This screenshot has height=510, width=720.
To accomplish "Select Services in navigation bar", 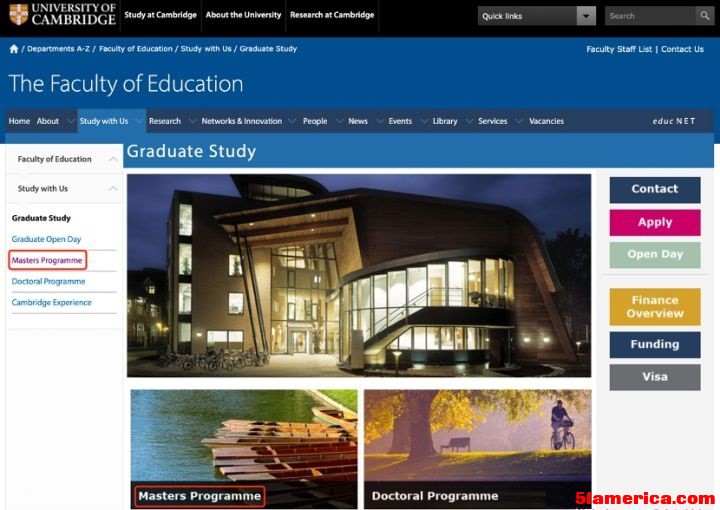I will click(493, 121).
